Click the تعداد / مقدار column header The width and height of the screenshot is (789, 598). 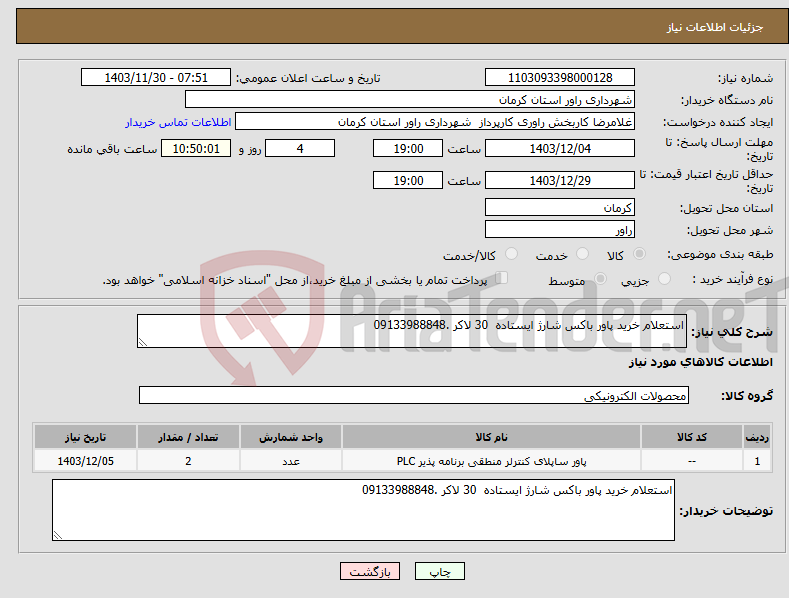click(188, 437)
